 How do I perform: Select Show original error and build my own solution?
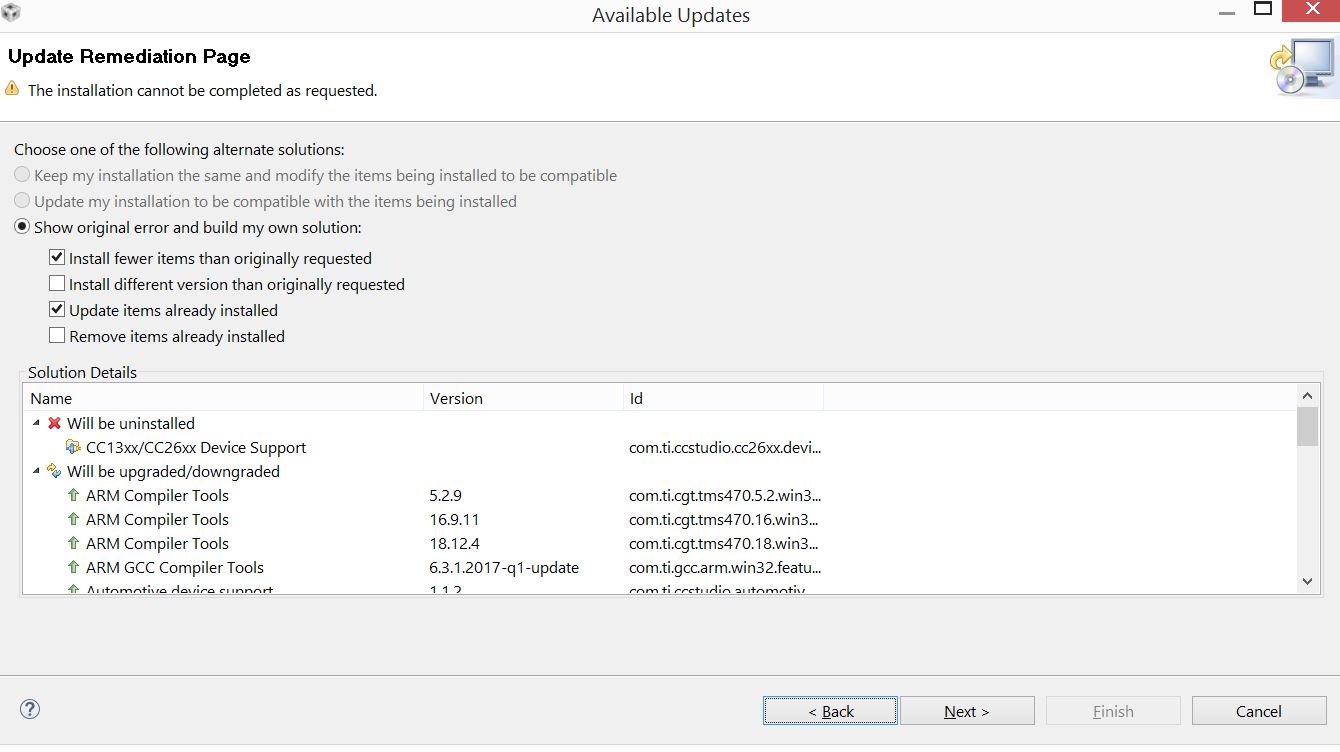[22, 227]
